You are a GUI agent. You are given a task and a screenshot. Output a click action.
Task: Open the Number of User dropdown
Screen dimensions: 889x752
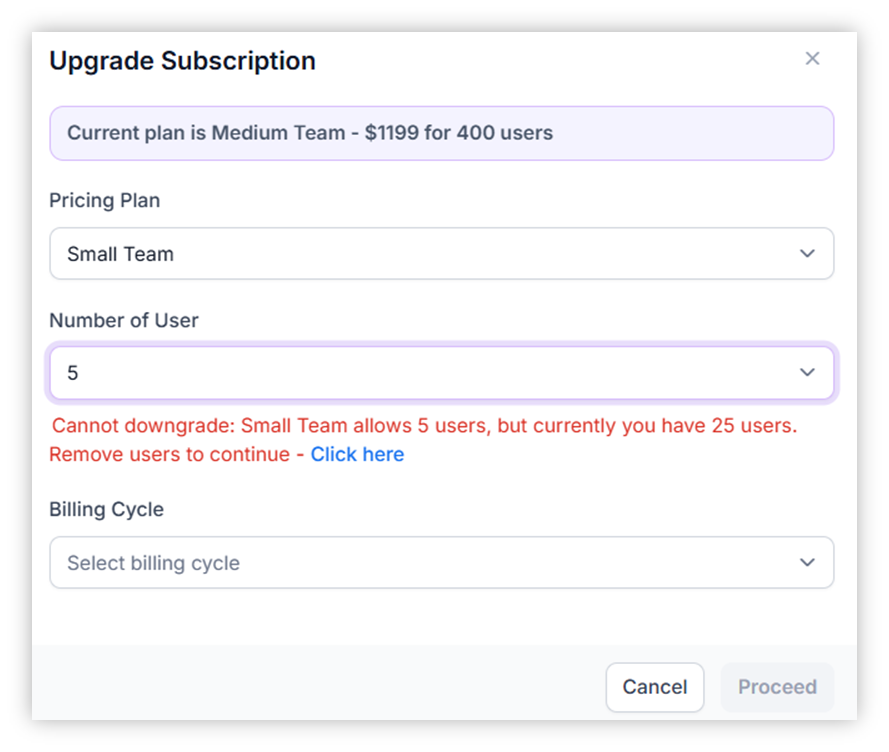[441, 373]
